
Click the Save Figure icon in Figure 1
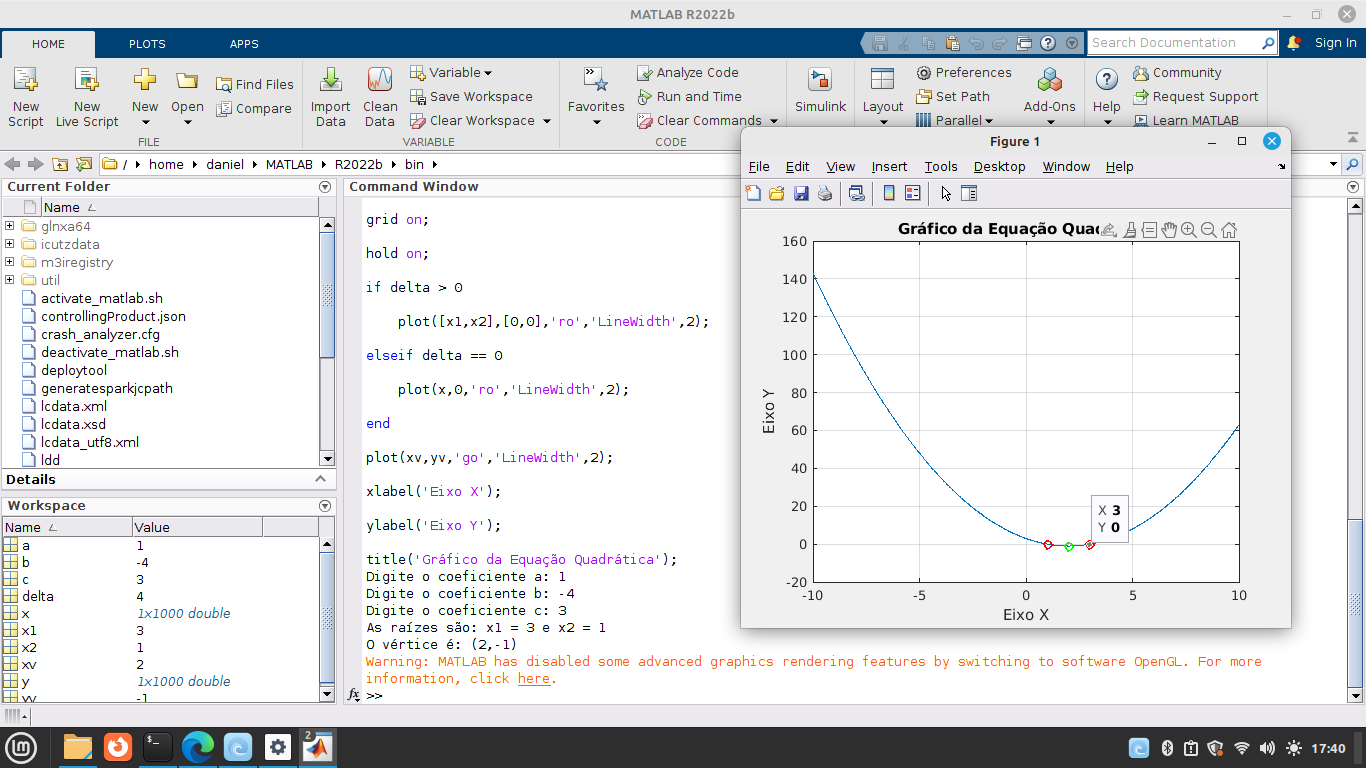[801, 193]
